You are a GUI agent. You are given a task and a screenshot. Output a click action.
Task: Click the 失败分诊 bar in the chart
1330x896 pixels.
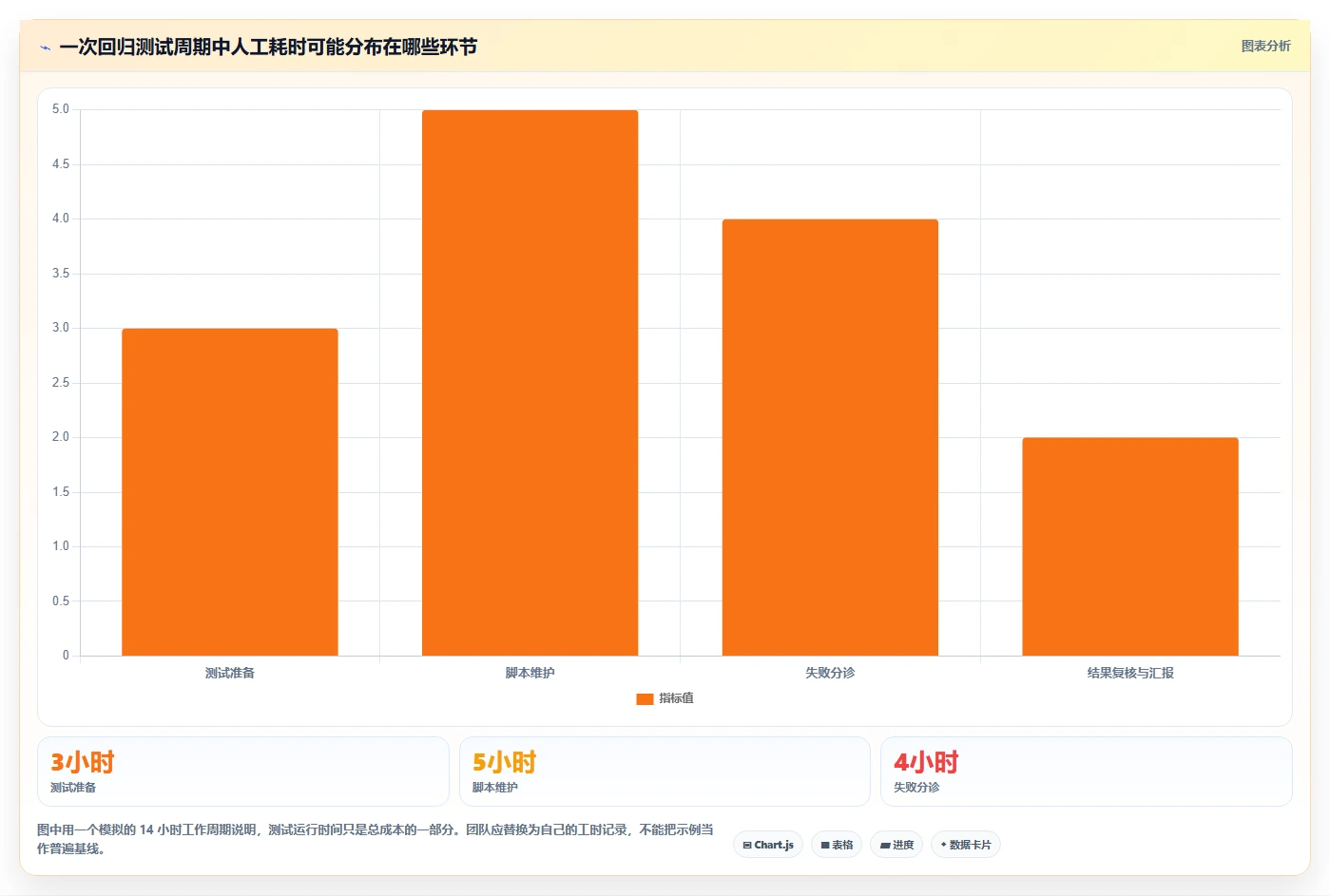pyautogui.click(x=830, y=437)
